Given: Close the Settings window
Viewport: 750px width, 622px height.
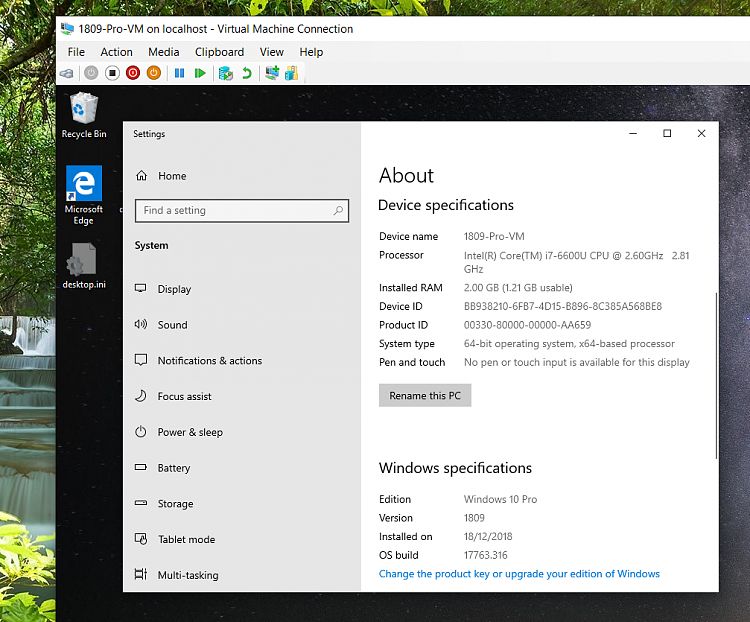Looking at the screenshot, I should (x=701, y=133).
